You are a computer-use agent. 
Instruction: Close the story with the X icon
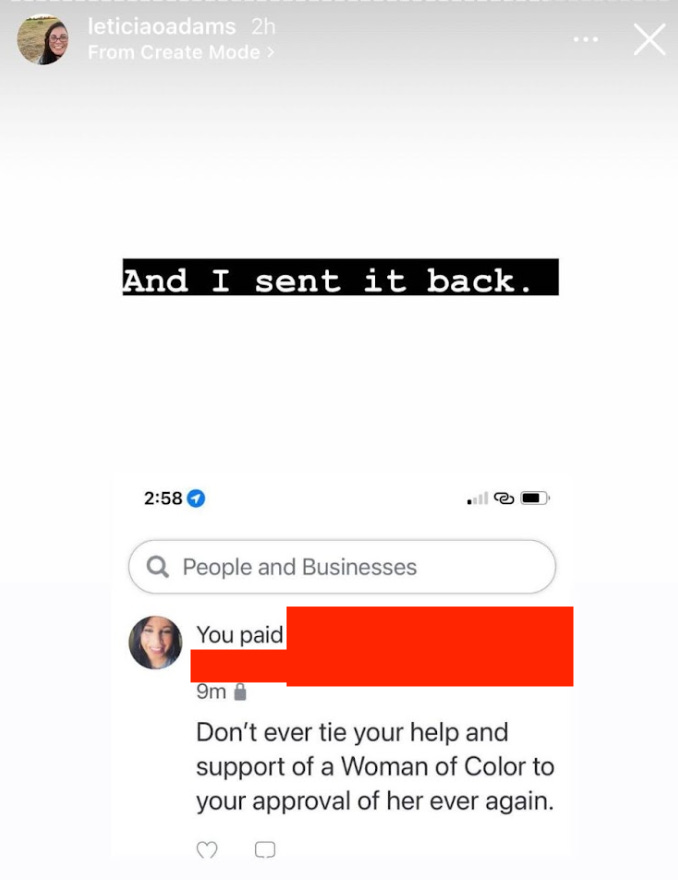click(649, 39)
